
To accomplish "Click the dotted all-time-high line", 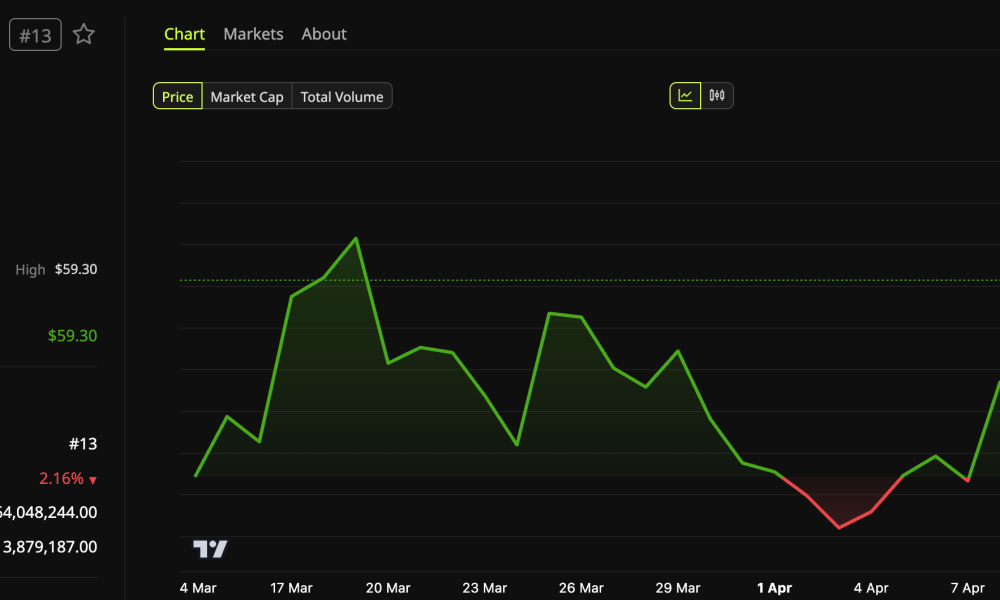I will click(600, 279).
